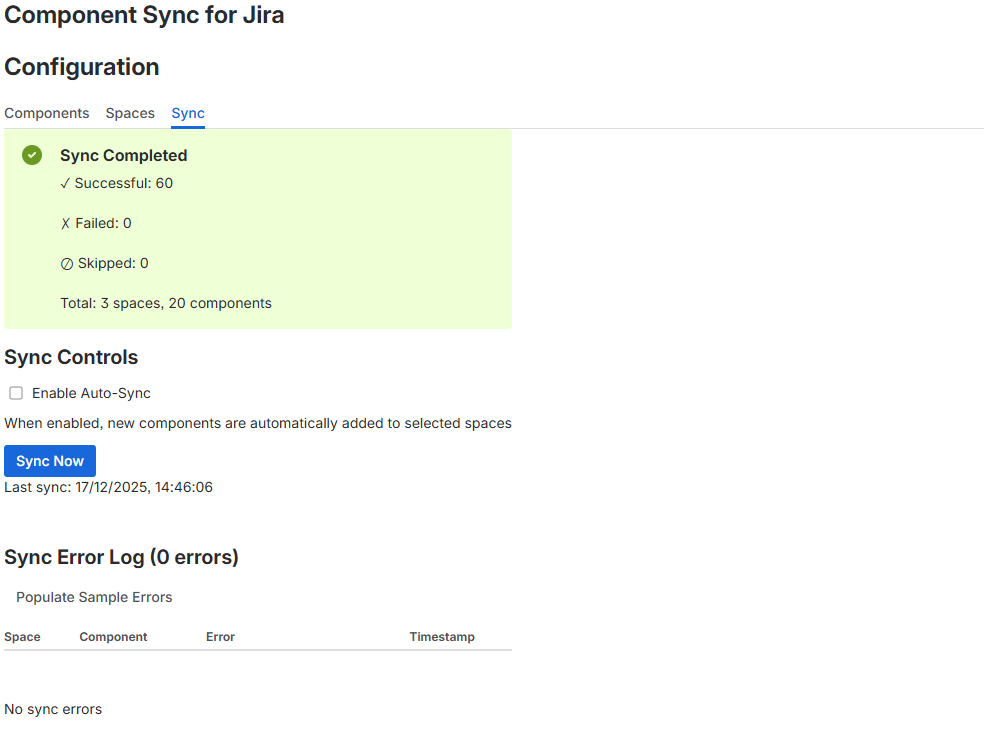Sort by the Component column header
The width and height of the screenshot is (984, 743).
pyautogui.click(x=113, y=637)
